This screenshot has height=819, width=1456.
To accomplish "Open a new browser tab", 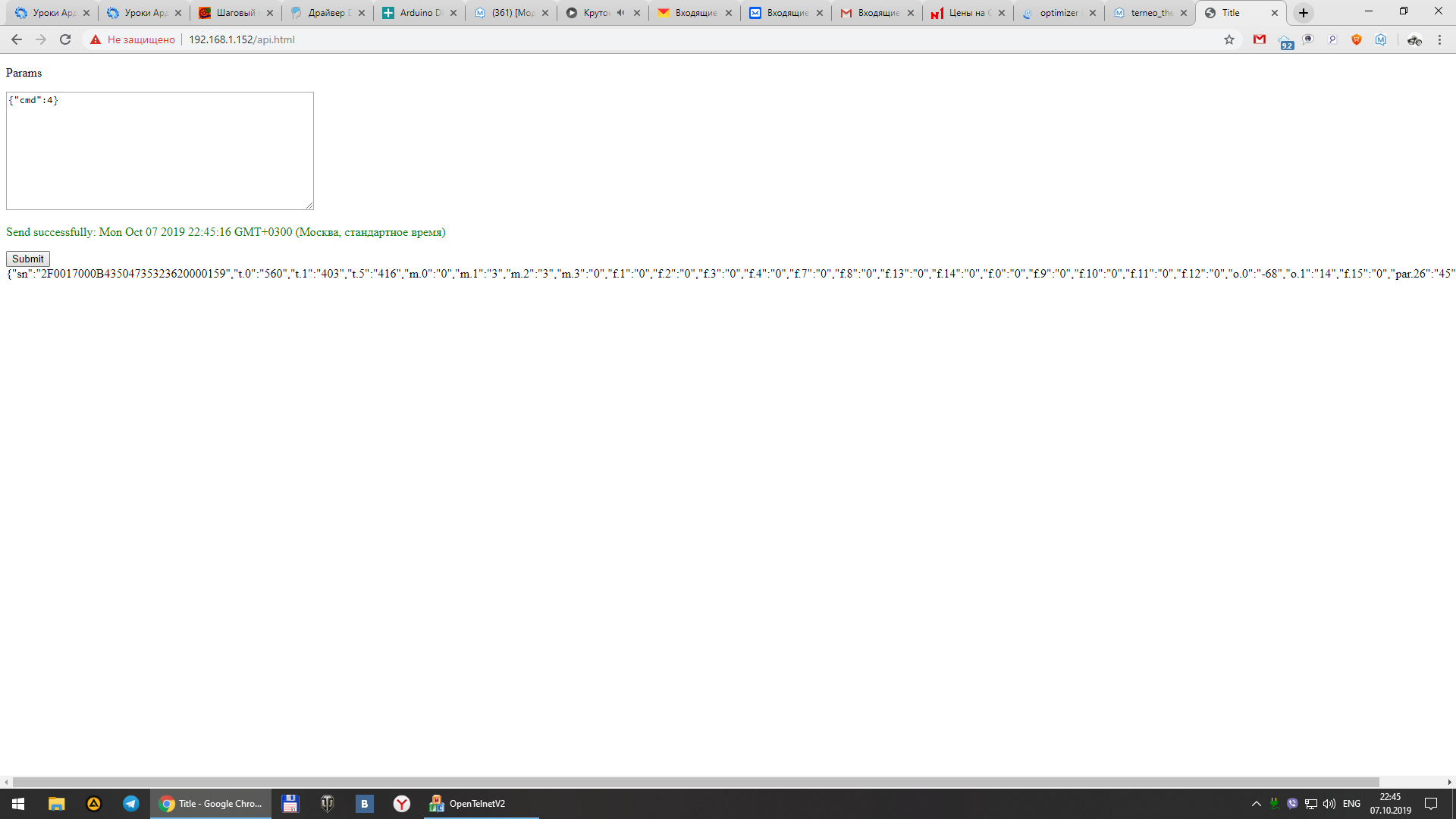I will (x=1304, y=13).
